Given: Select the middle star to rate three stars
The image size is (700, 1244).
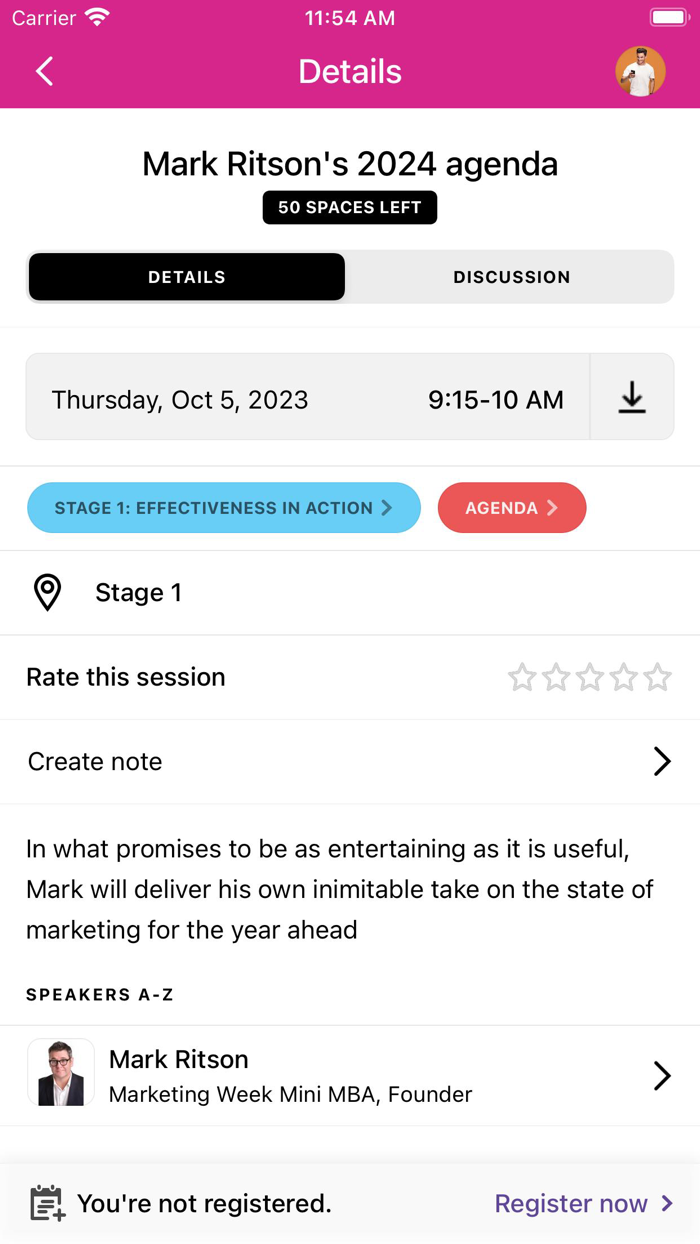Looking at the screenshot, I should point(589,677).
